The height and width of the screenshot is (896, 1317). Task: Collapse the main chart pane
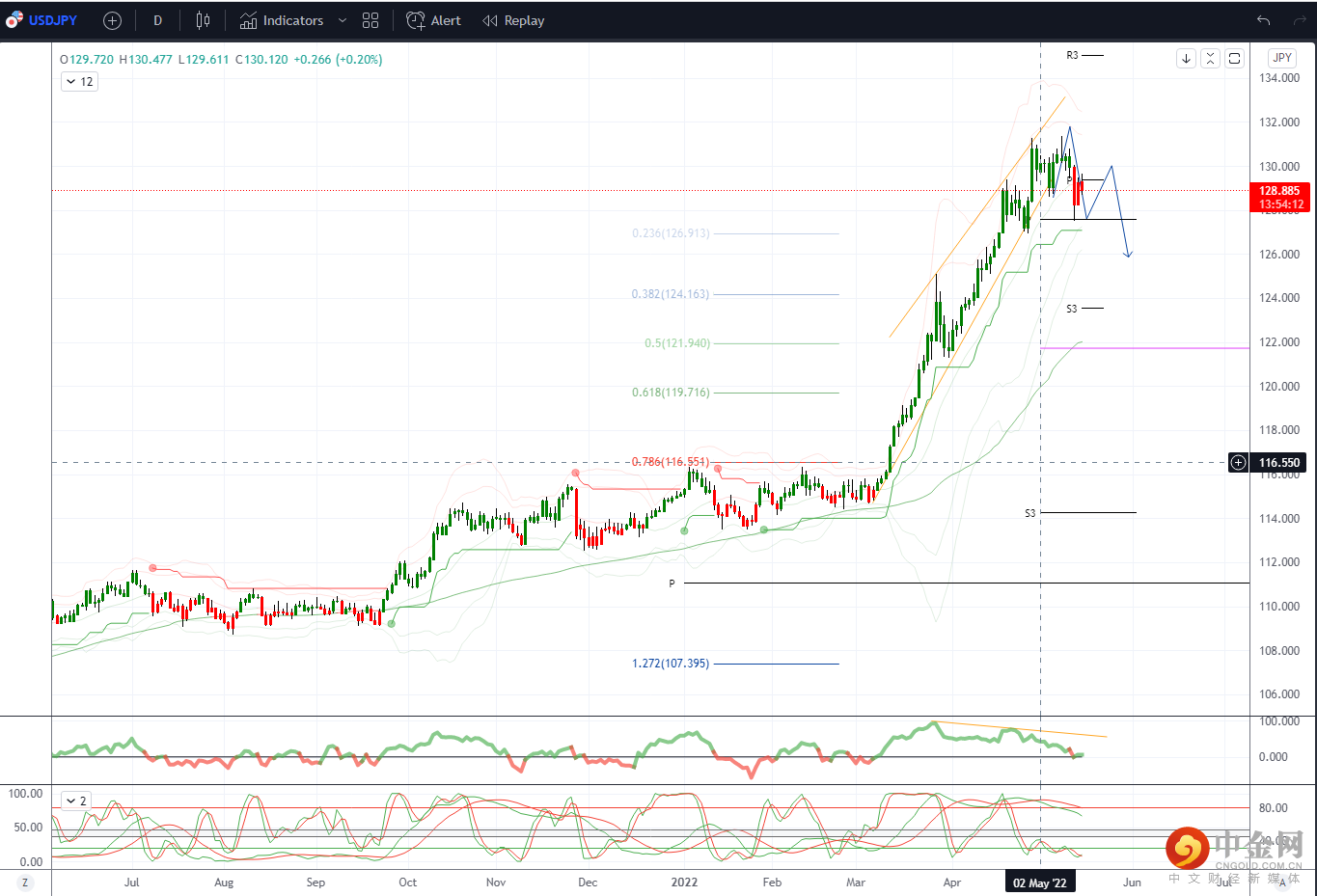coord(1210,59)
